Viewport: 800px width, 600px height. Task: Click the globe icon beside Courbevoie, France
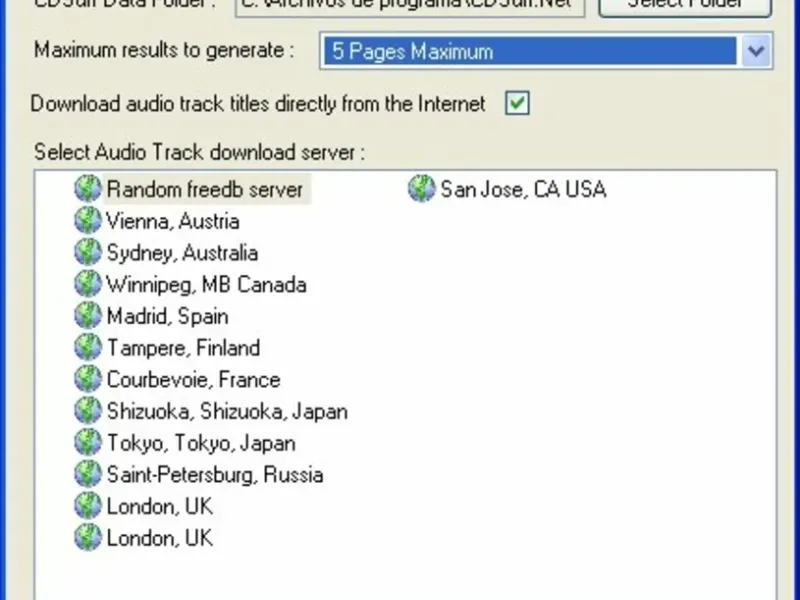[88, 379]
